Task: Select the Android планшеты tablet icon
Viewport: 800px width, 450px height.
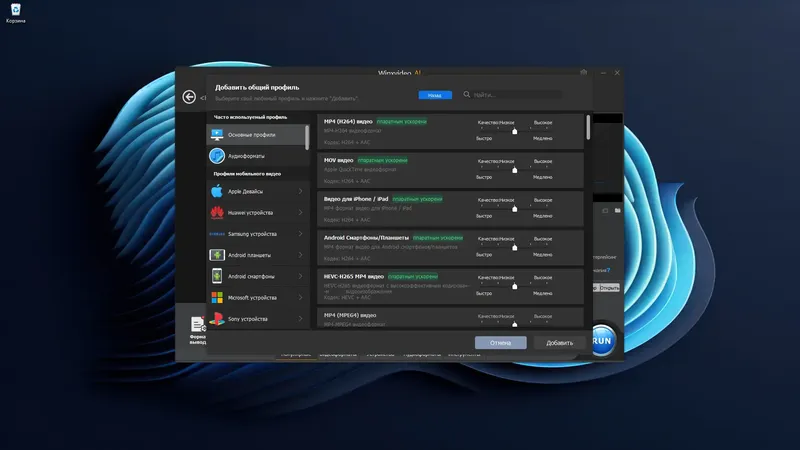Action: click(217, 255)
